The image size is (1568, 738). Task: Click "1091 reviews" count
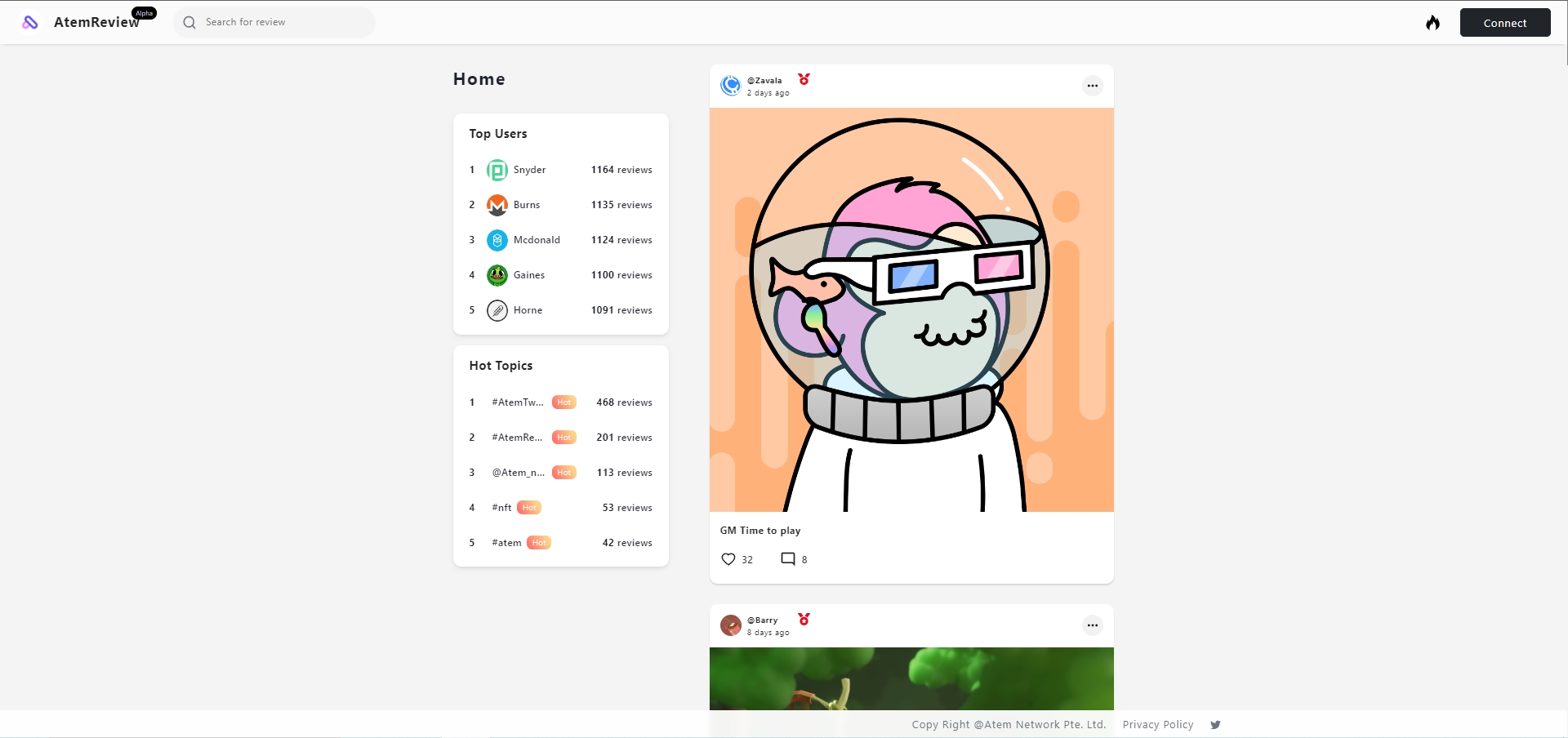point(621,310)
